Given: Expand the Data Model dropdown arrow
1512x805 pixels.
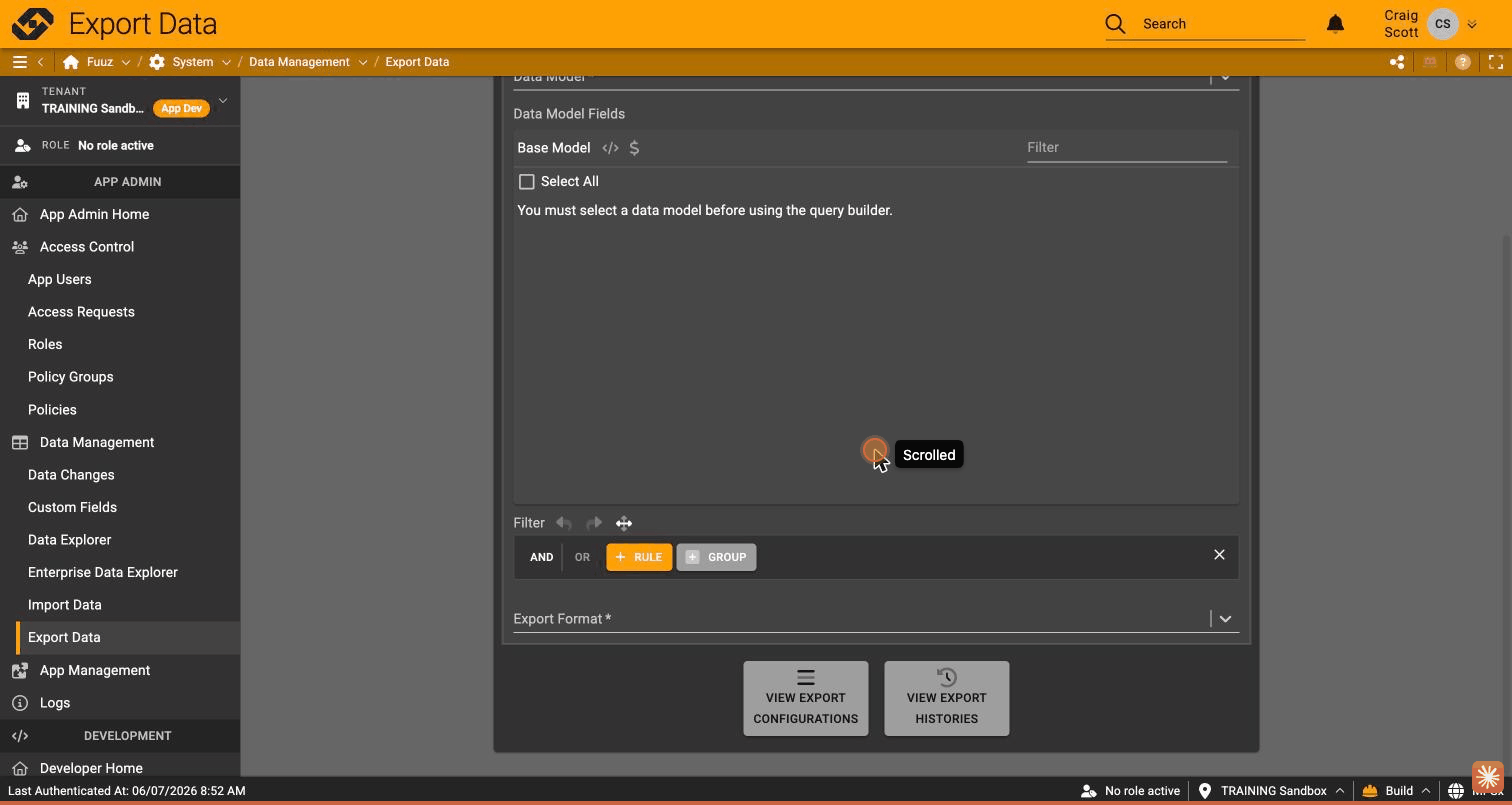Looking at the screenshot, I should 1225,78.
